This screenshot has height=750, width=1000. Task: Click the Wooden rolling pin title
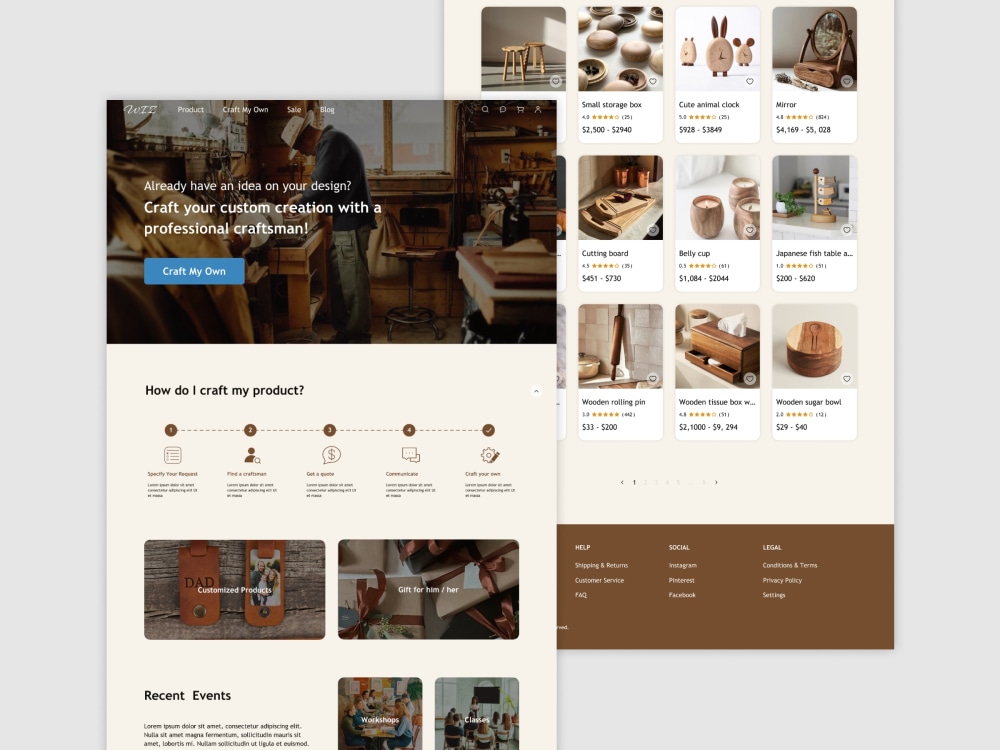tap(614, 402)
